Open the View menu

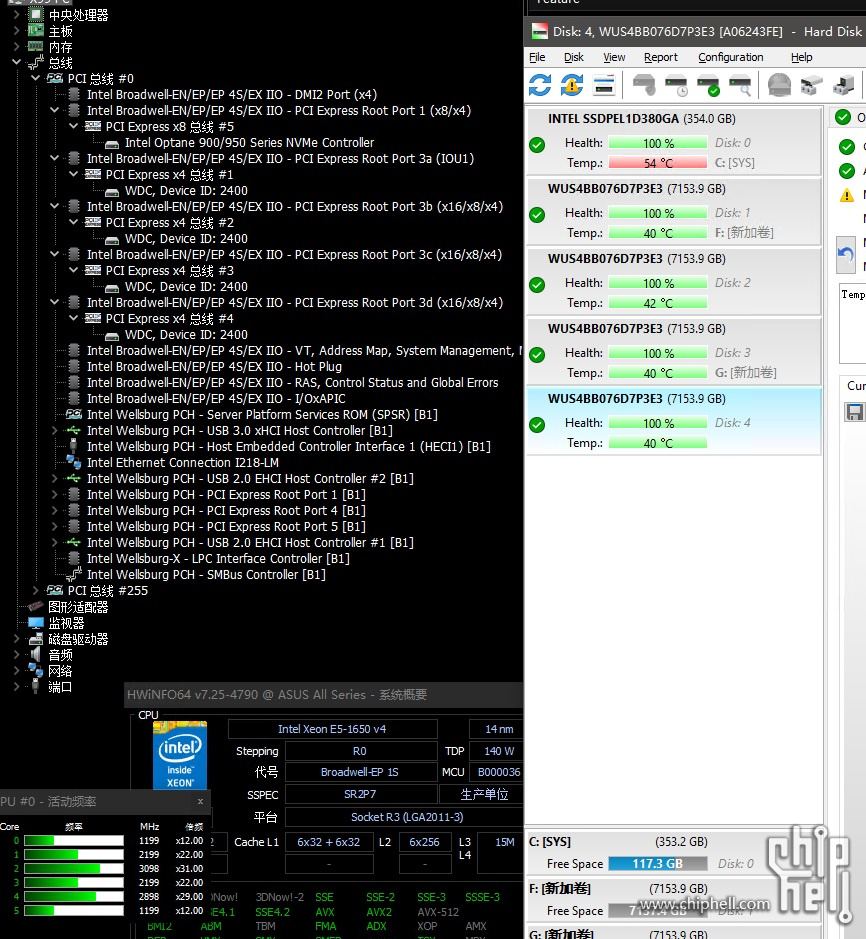pyautogui.click(x=614, y=57)
